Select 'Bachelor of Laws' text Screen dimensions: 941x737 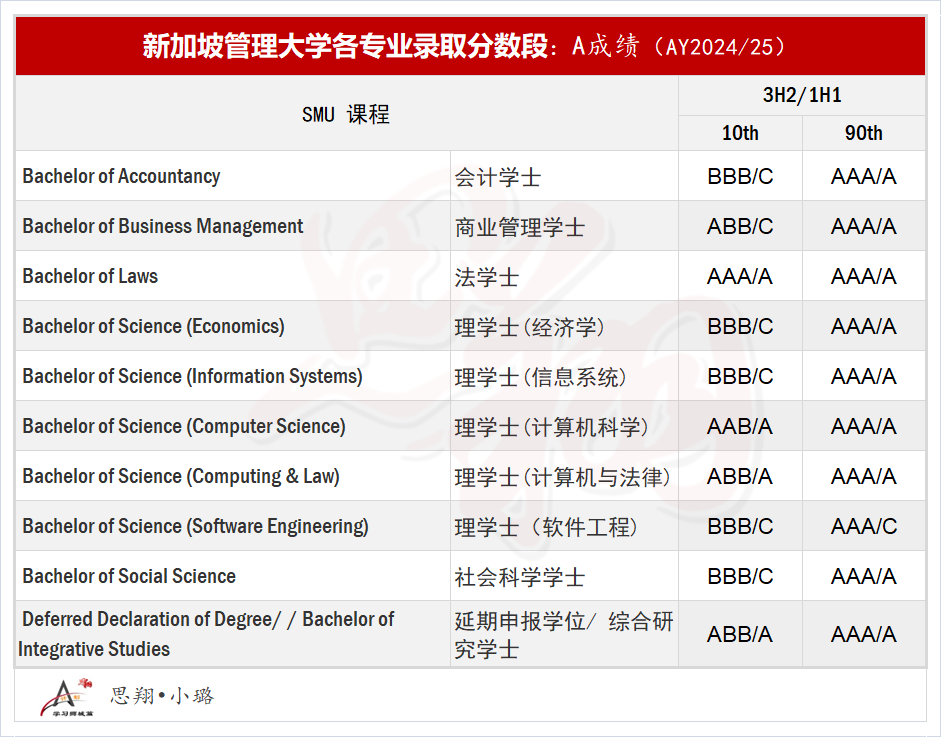90,276
